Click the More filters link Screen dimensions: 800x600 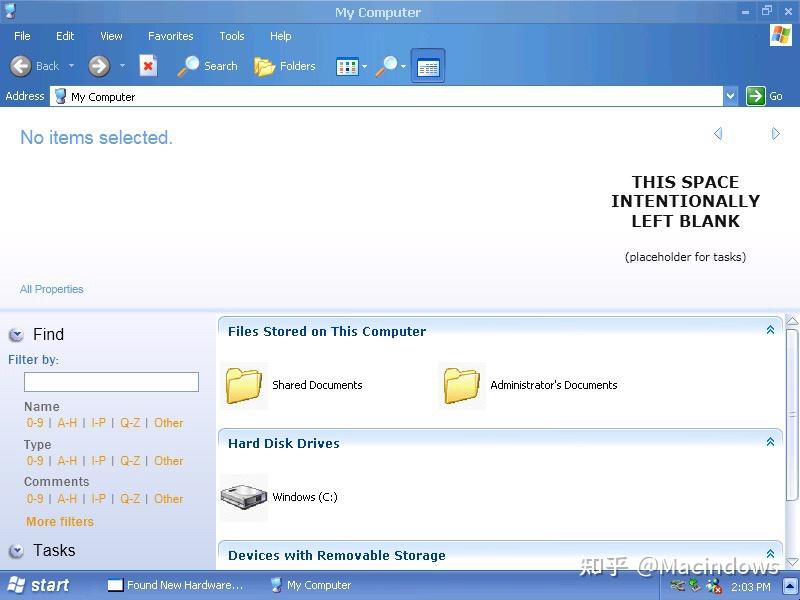[x=60, y=521]
